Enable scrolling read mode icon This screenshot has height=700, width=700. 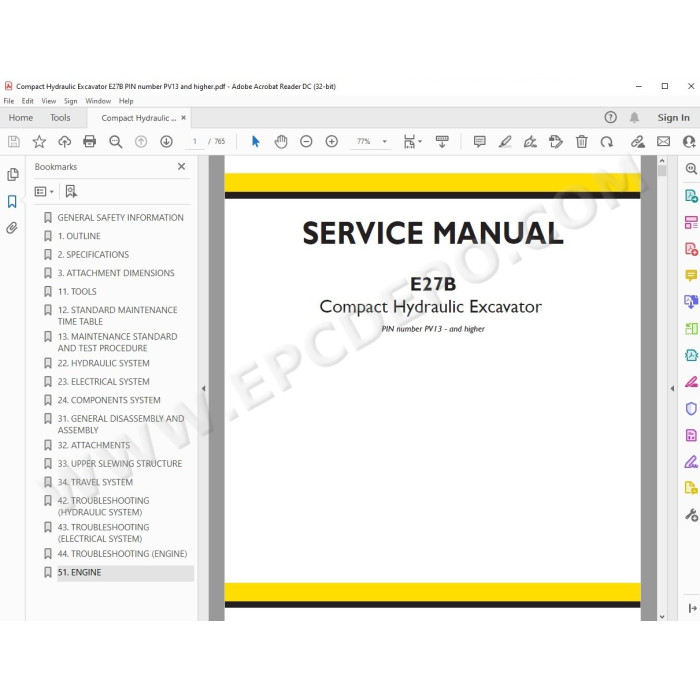[442, 142]
